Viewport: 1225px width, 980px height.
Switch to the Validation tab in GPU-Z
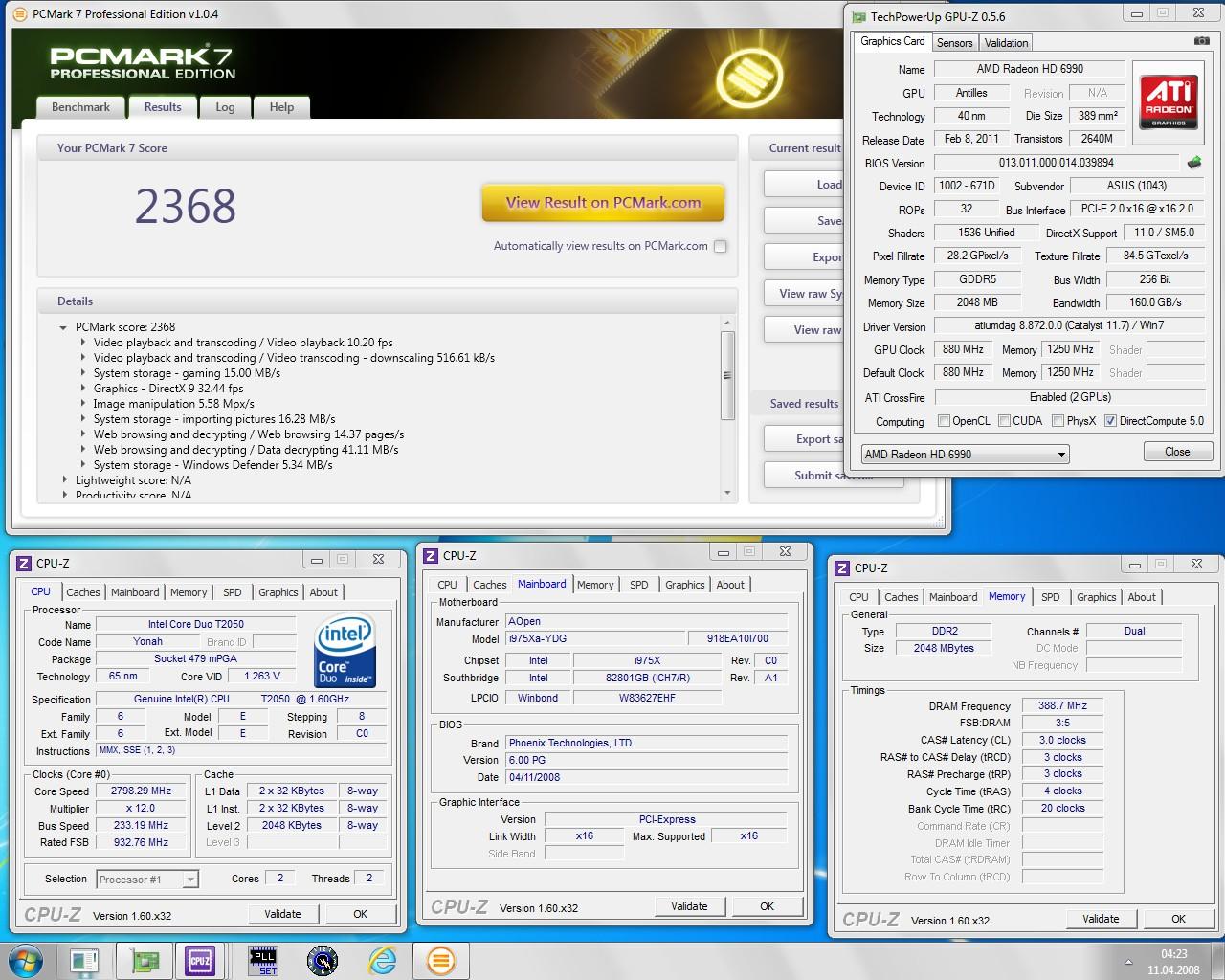click(x=1006, y=42)
